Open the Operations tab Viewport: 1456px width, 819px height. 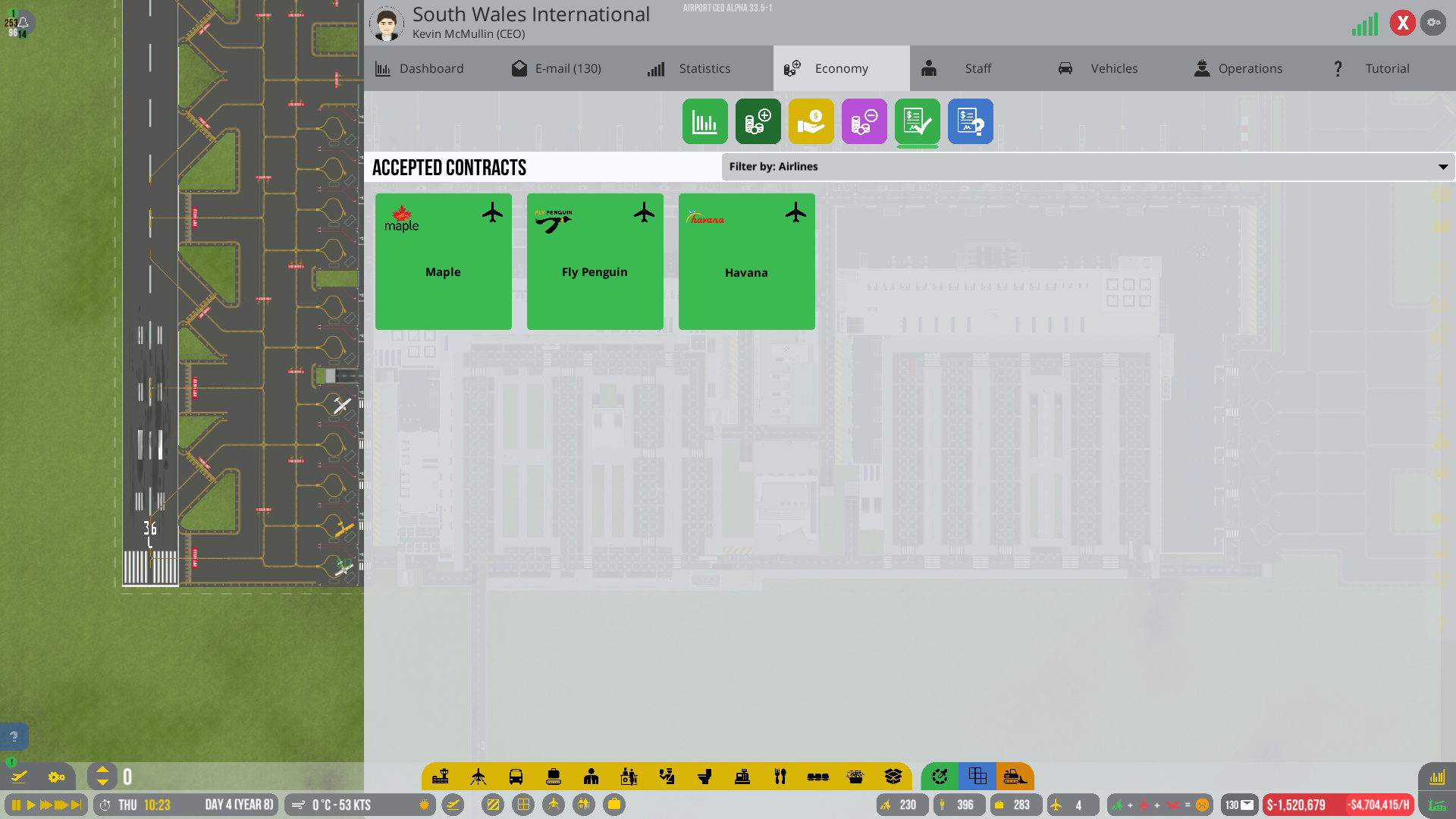click(x=1250, y=68)
